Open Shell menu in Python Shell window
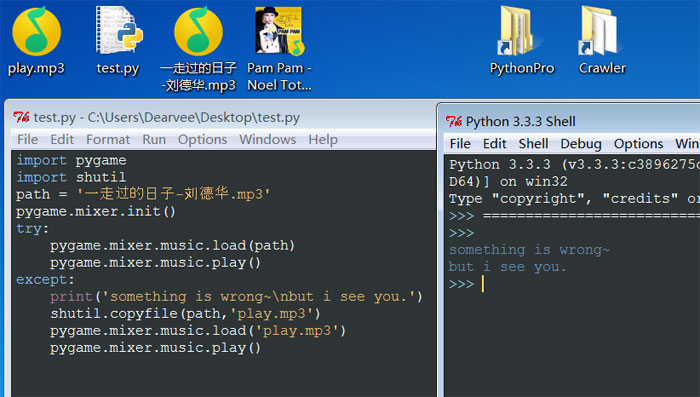The image size is (700, 397). [x=533, y=143]
